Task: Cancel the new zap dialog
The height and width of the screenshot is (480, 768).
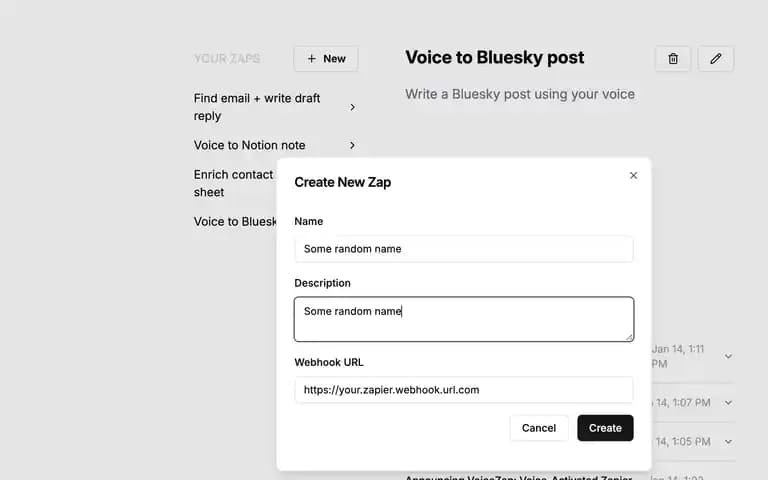Action: (x=539, y=428)
